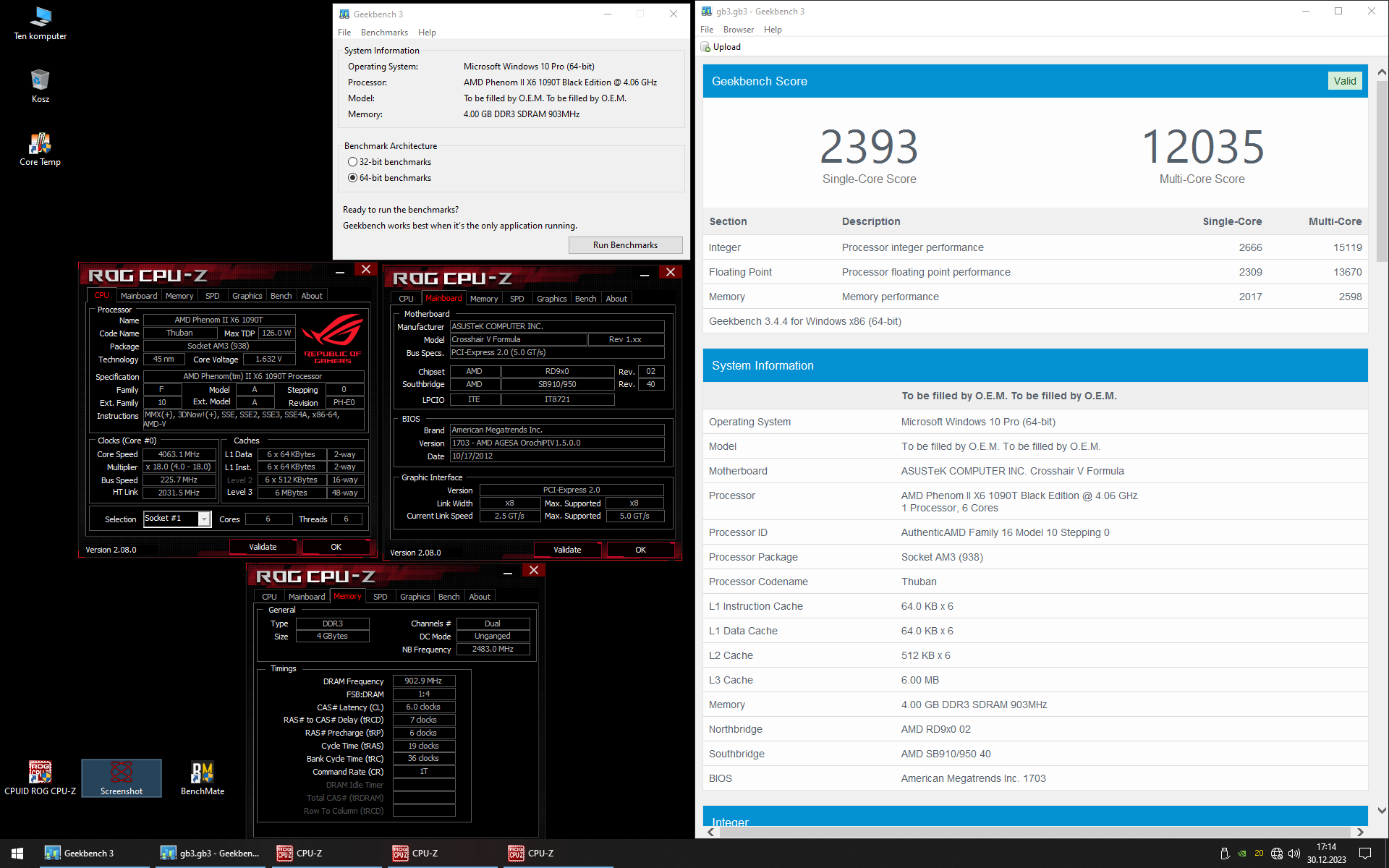
Task: Open Help menu in gb3 window
Action: point(773,30)
